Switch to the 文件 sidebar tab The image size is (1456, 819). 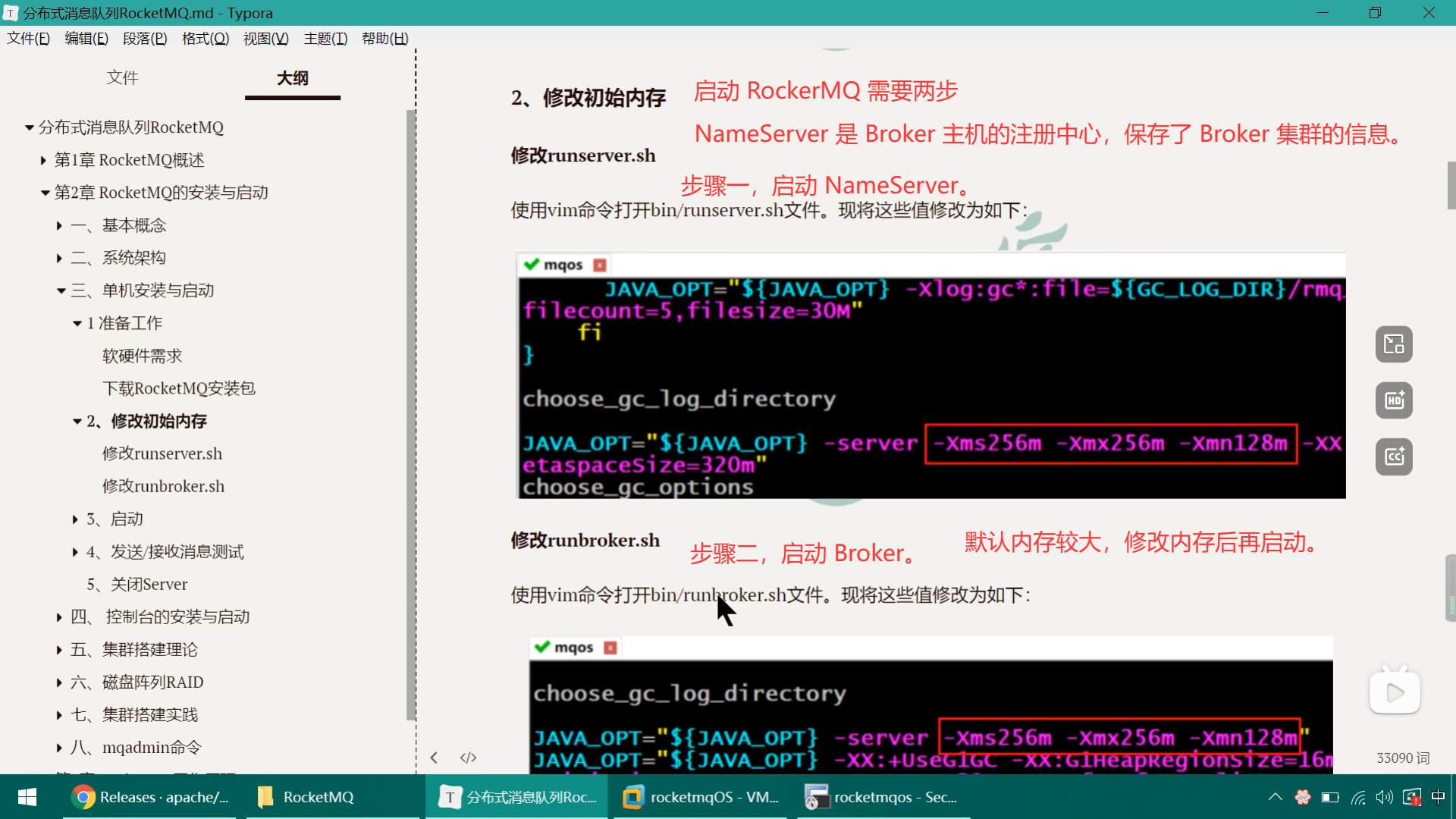[x=122, y=77]
